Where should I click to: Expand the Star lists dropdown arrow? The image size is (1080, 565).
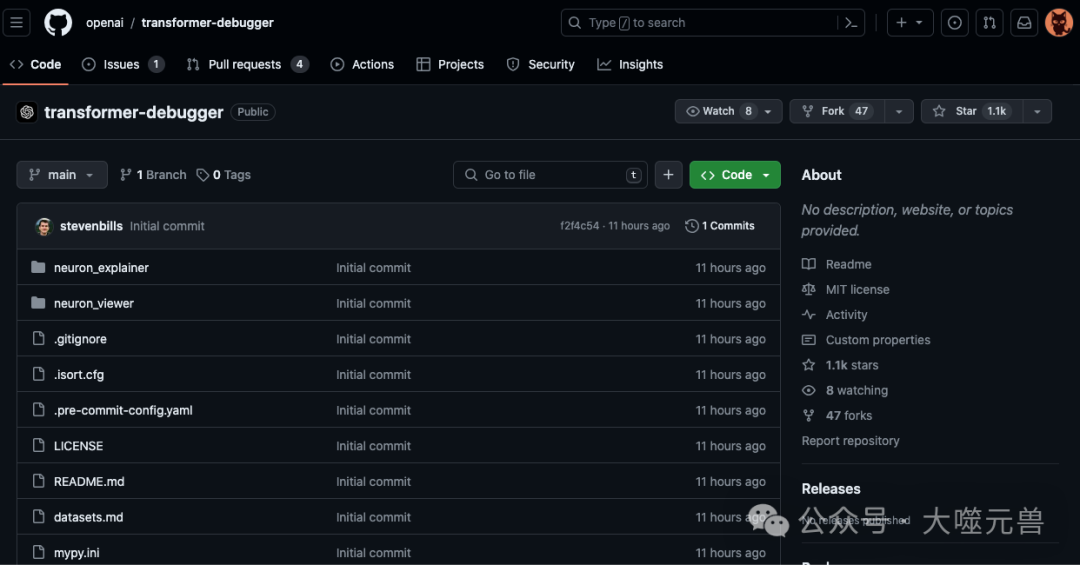tap(1037, 111)
